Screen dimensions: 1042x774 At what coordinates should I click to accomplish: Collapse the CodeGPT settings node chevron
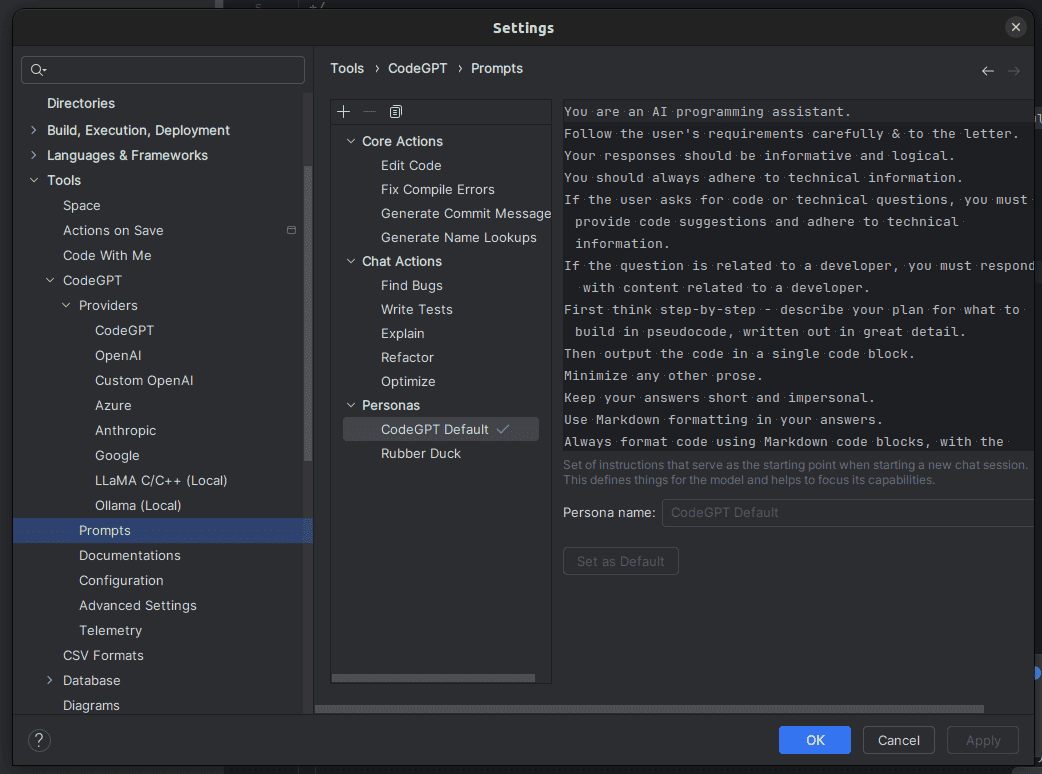[x=50, y=280]
